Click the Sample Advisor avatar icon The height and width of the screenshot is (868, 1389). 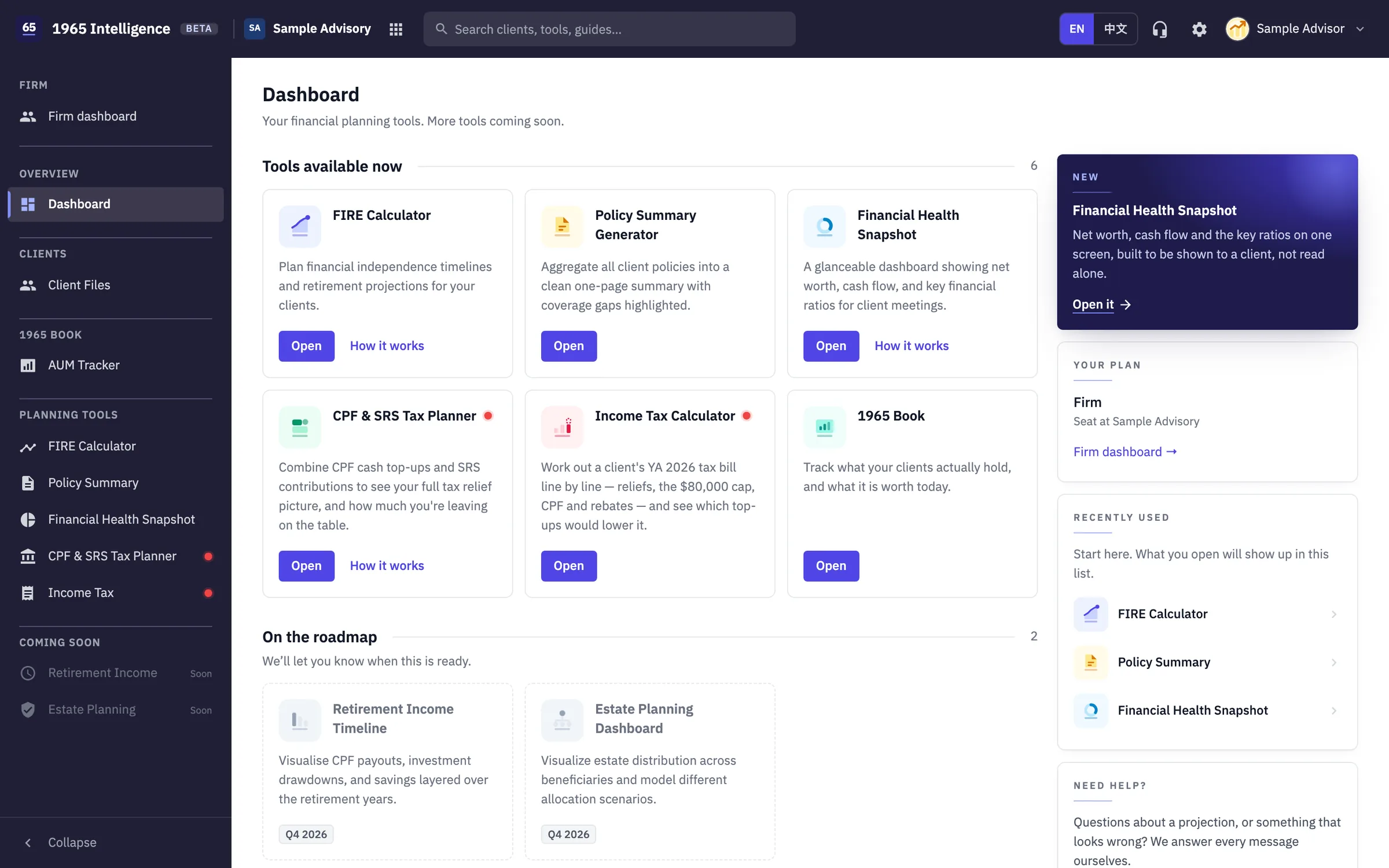coord(1237,29)
